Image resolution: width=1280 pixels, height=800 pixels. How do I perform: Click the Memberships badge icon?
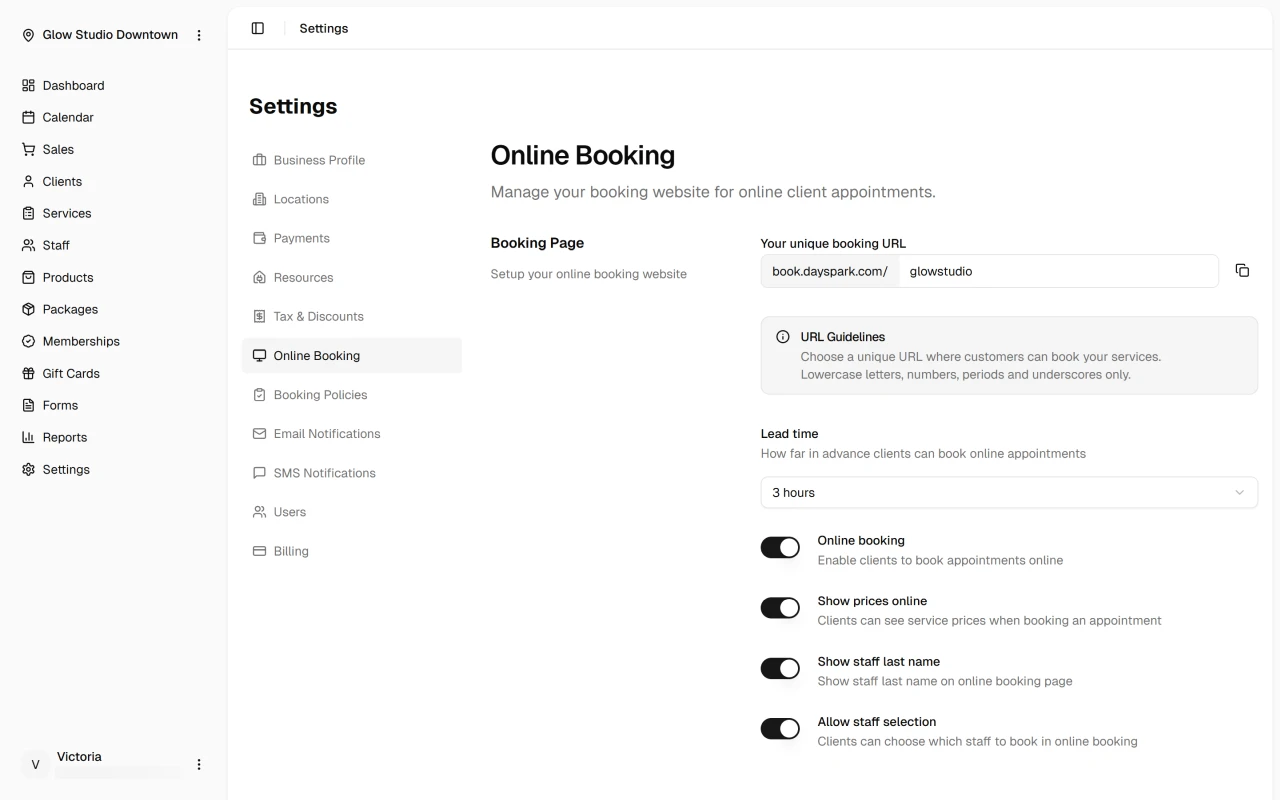28,342
